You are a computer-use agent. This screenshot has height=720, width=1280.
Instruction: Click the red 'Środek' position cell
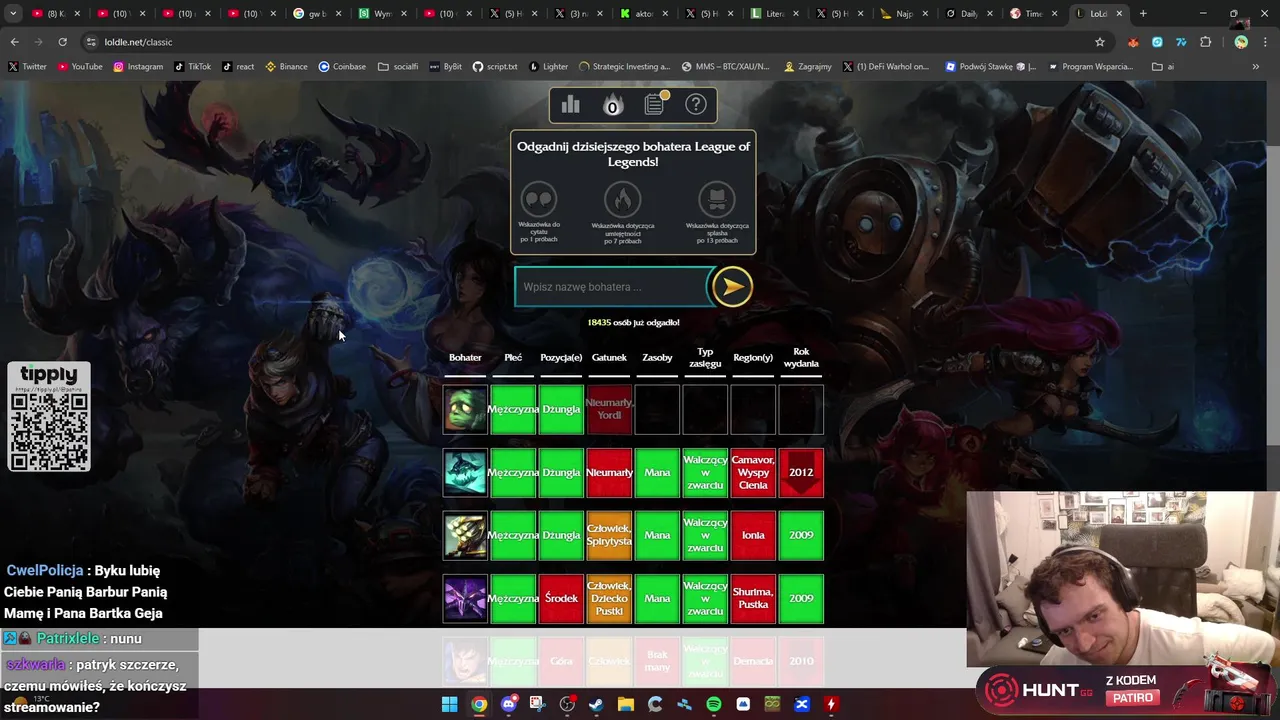click(561, 598)
